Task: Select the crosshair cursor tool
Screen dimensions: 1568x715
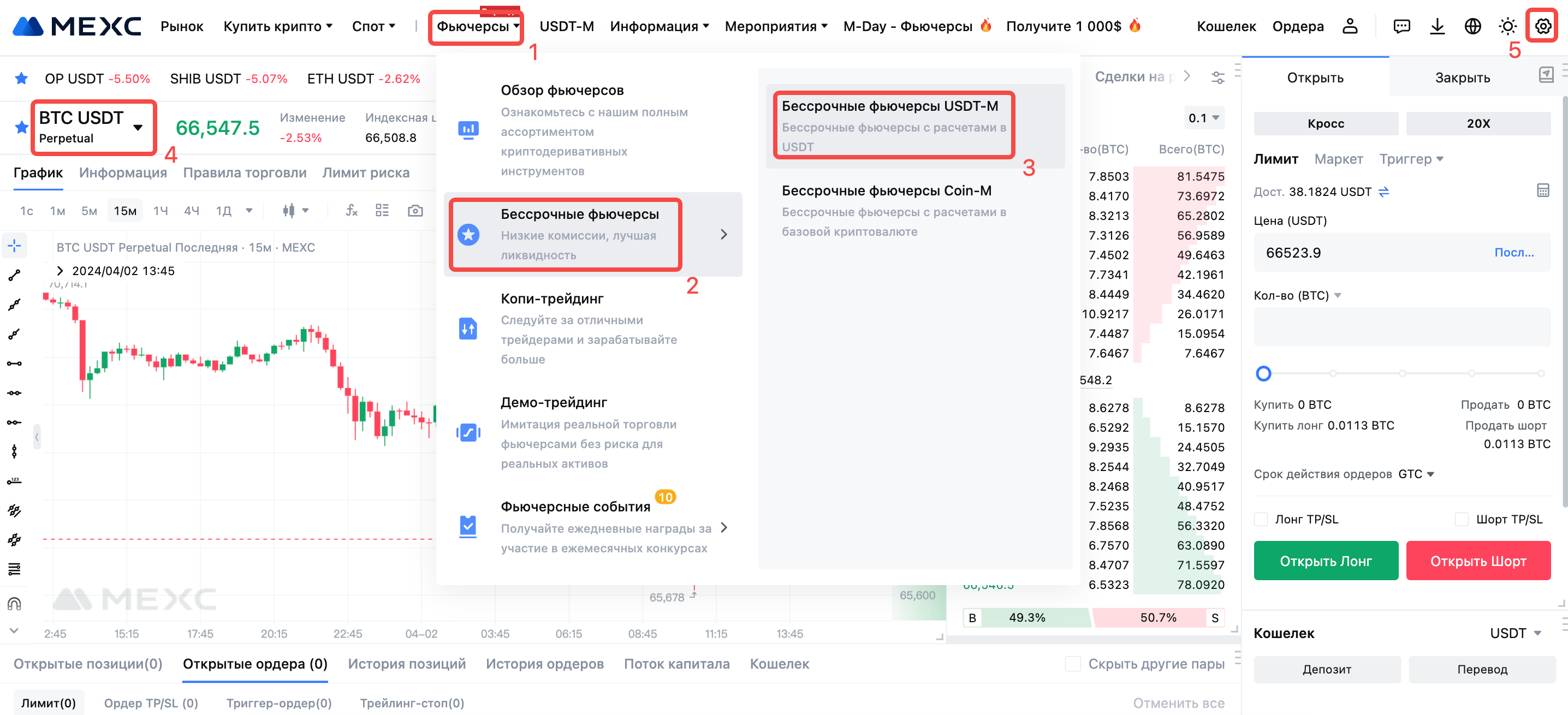Action: click(x=15, y=246)
